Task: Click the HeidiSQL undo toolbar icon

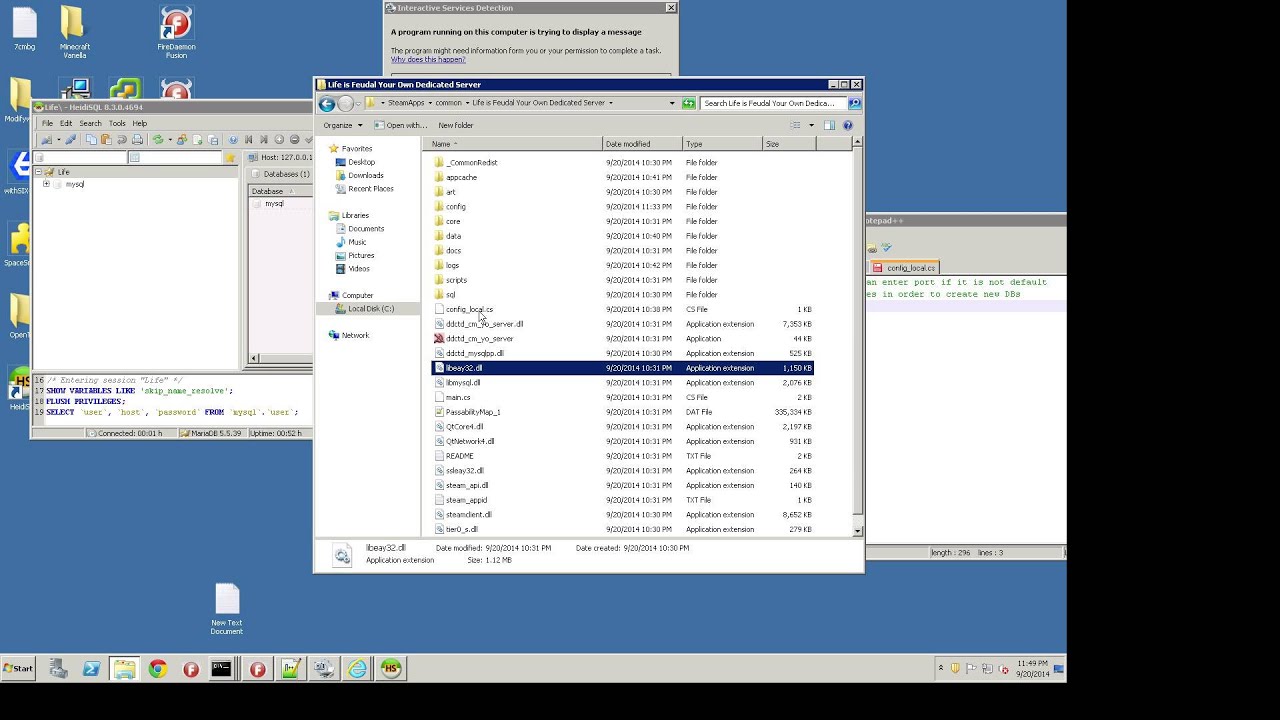Action: pos(122,140)
